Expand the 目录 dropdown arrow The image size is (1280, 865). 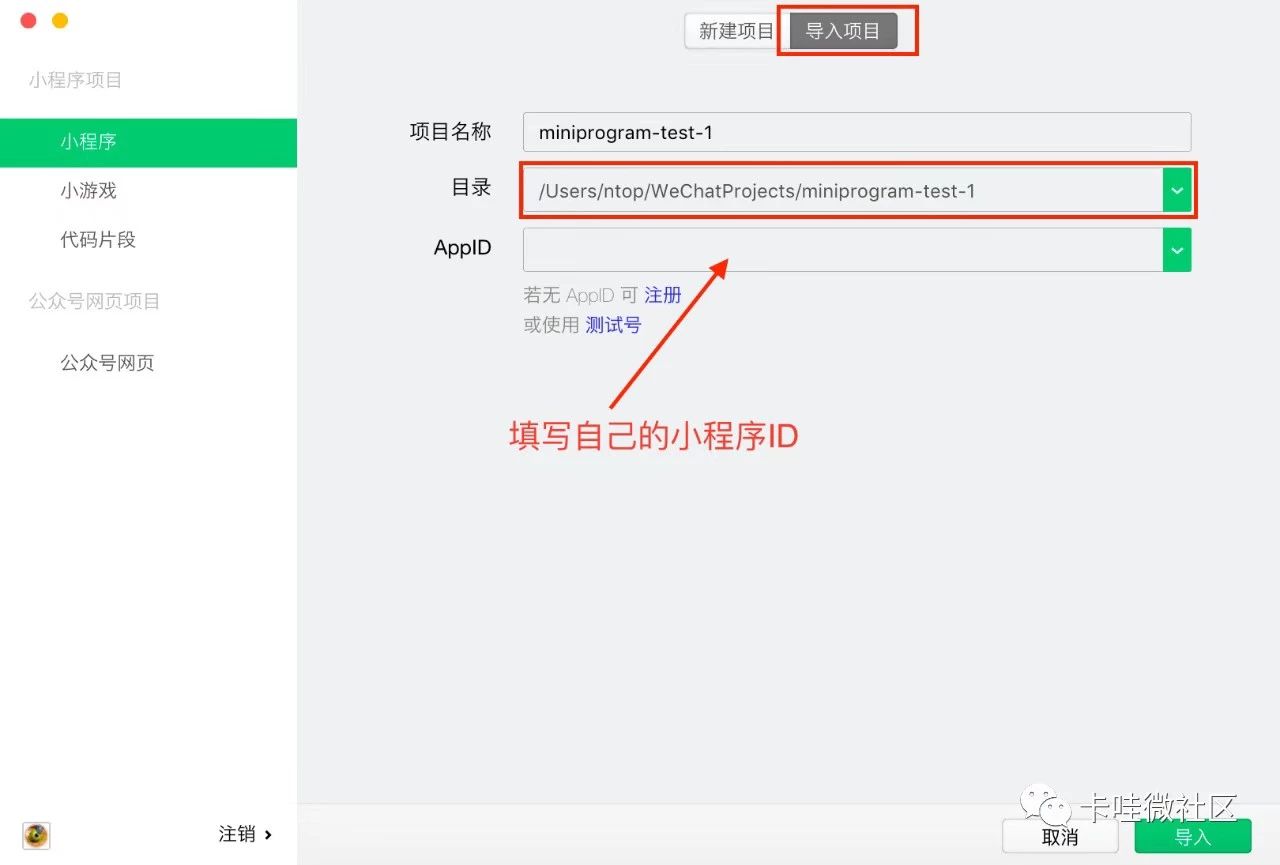[x=1177, y=191]
